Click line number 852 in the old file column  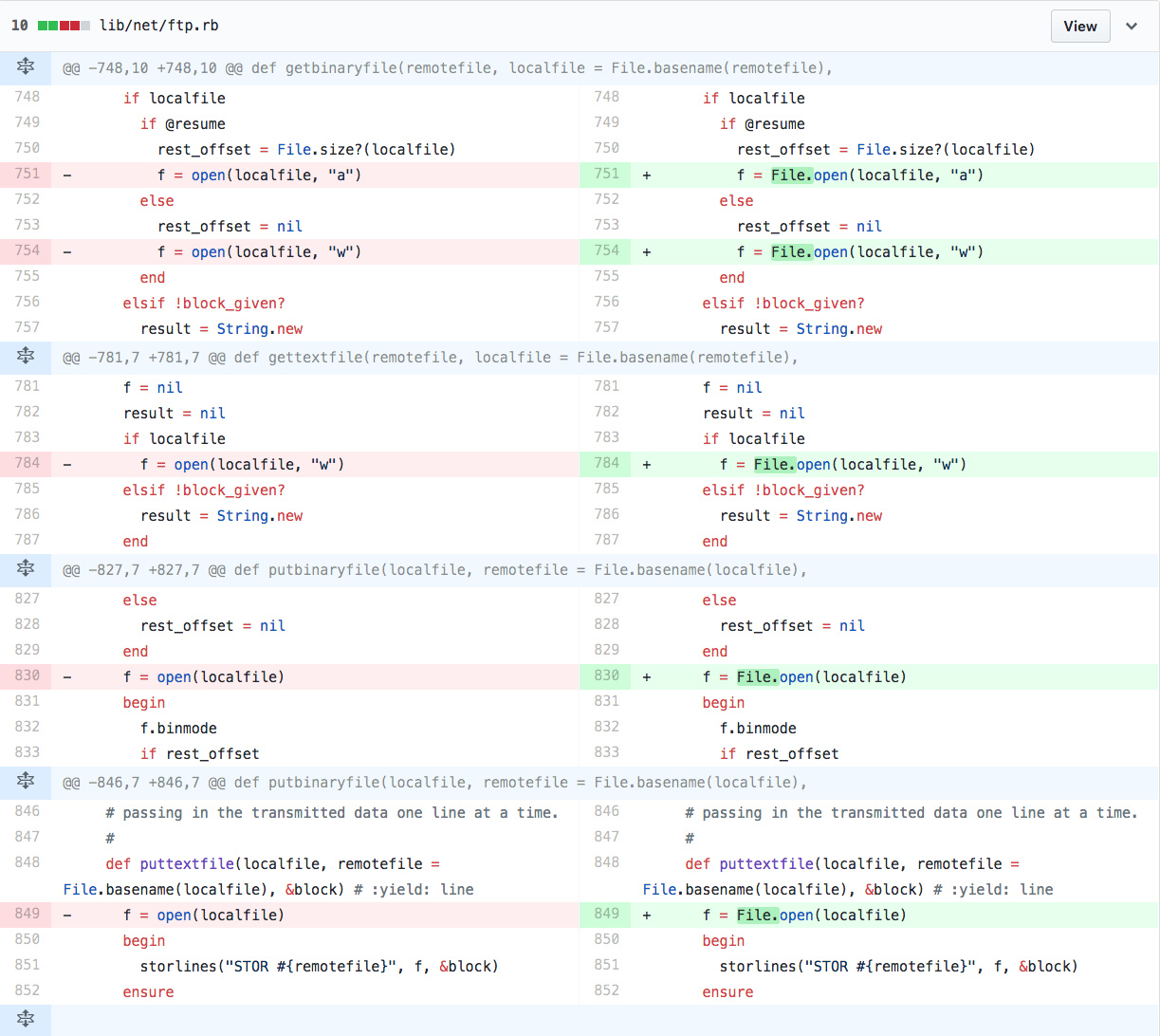pyautogui.click(x=27, y=990)
